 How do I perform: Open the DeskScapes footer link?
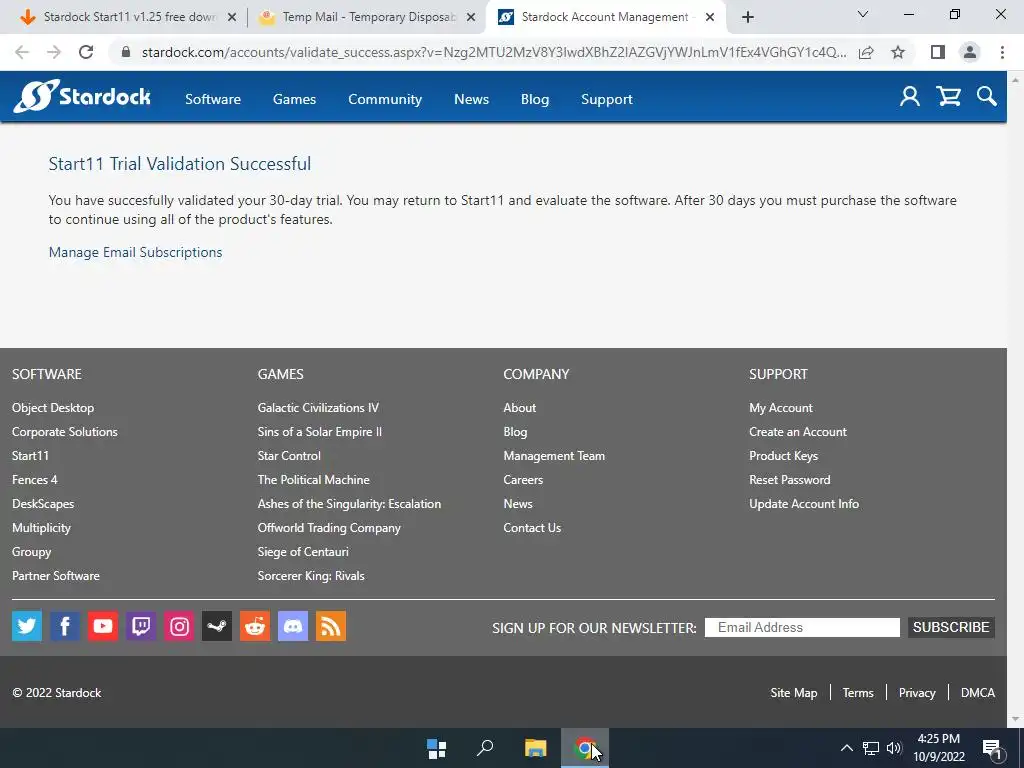(43, 504)
